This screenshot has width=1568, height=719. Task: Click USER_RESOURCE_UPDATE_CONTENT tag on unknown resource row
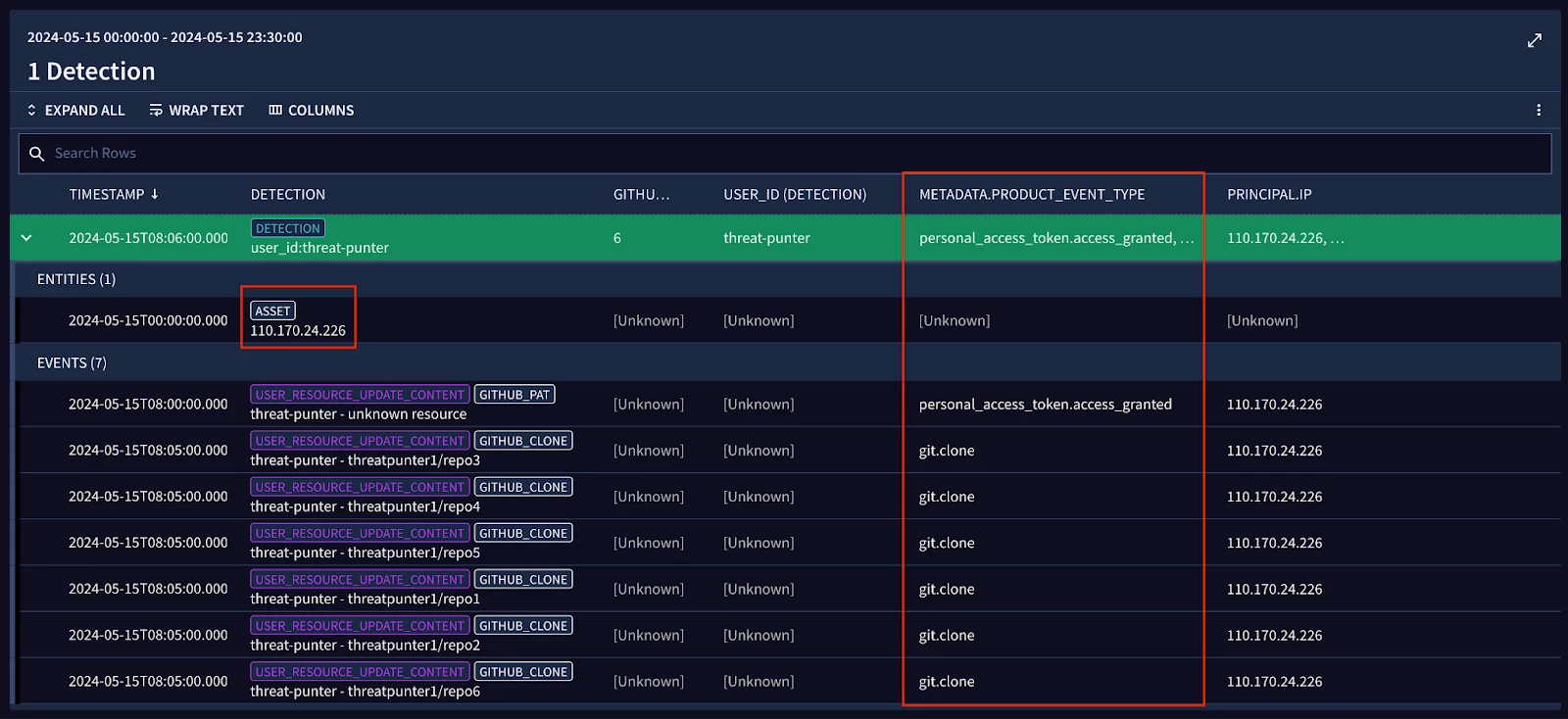360,395
